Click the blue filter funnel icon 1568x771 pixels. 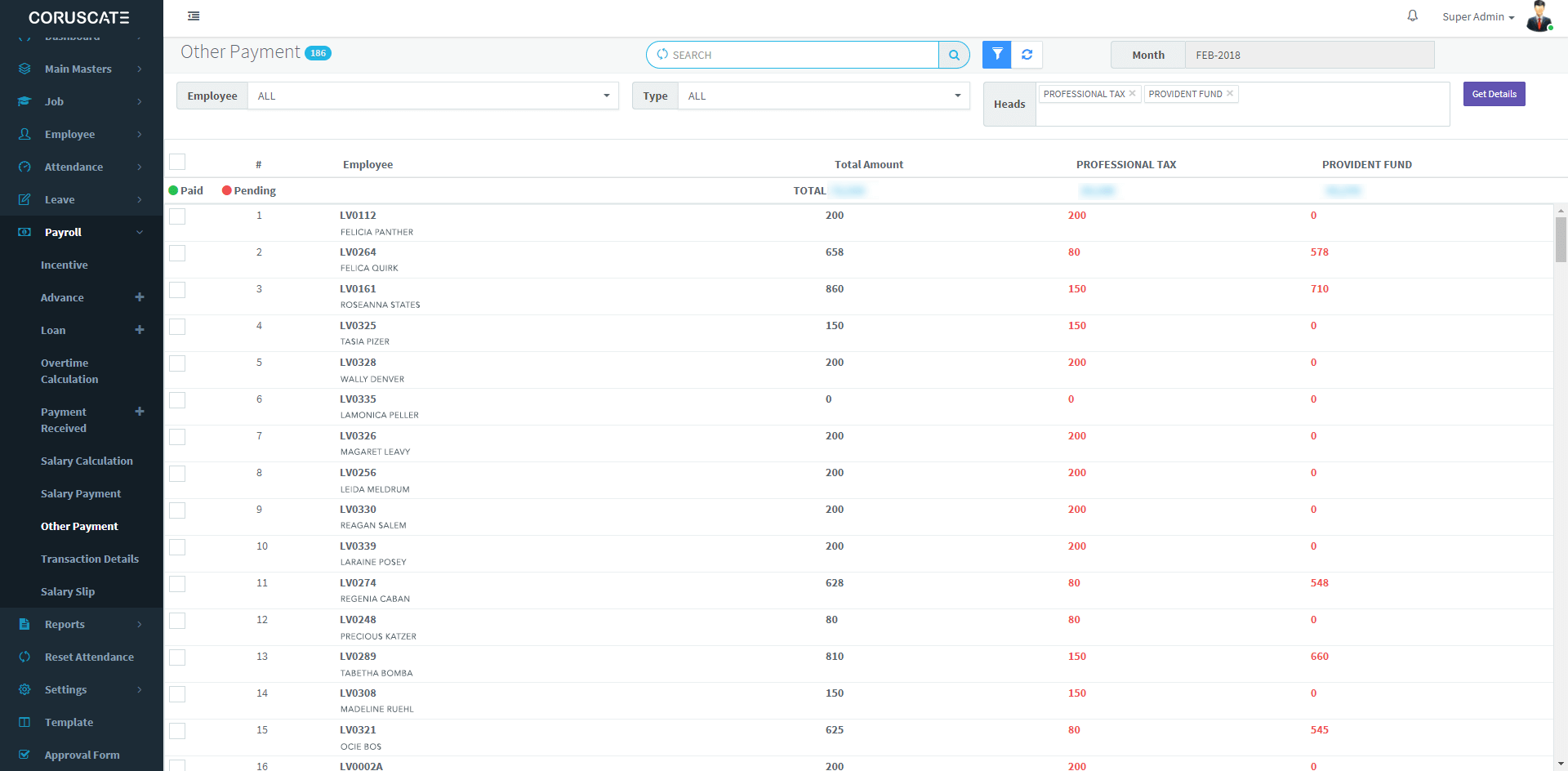pyautogui.click(x=996, y=55)
